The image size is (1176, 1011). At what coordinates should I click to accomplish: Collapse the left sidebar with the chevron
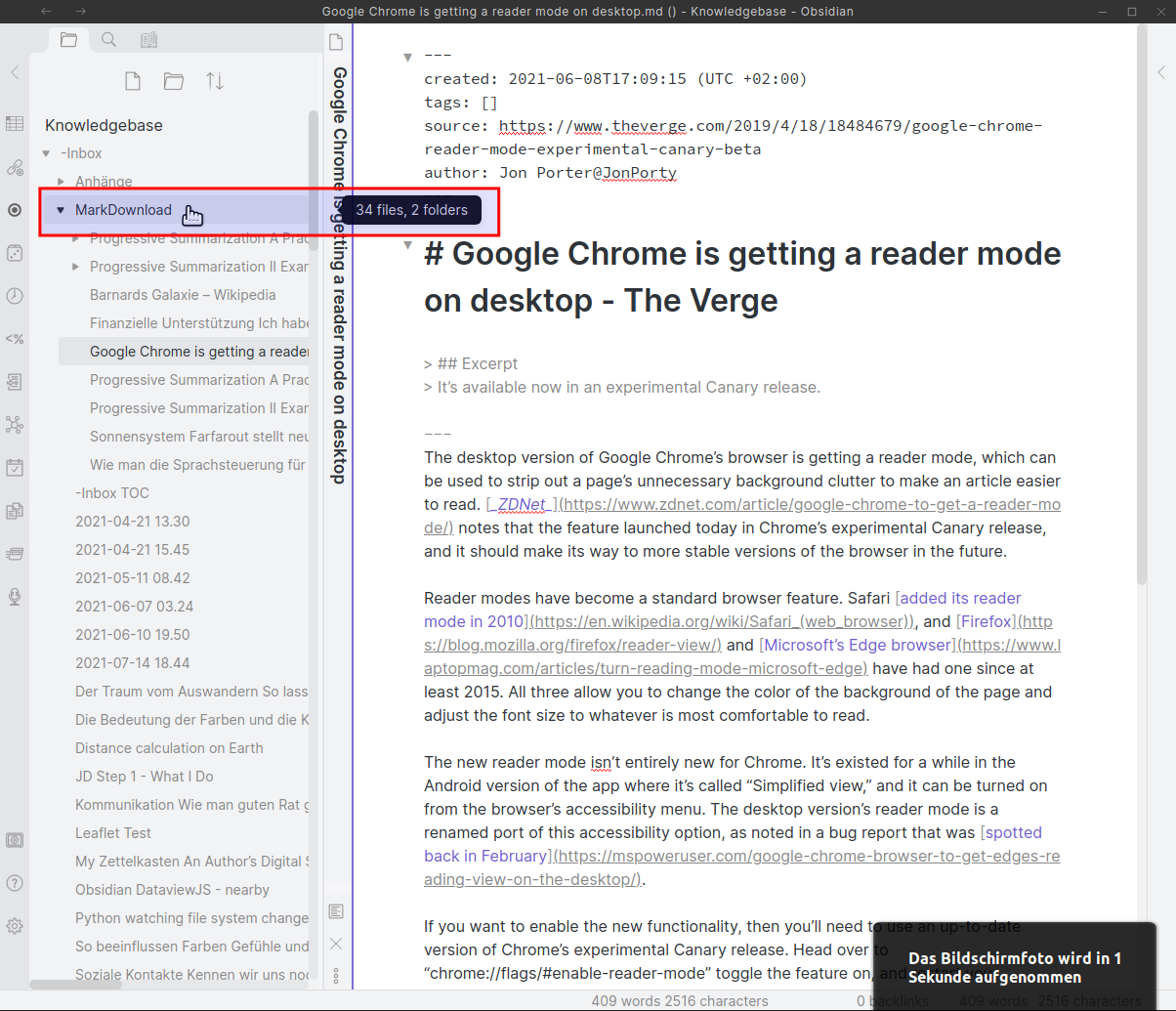coord(15,72)
